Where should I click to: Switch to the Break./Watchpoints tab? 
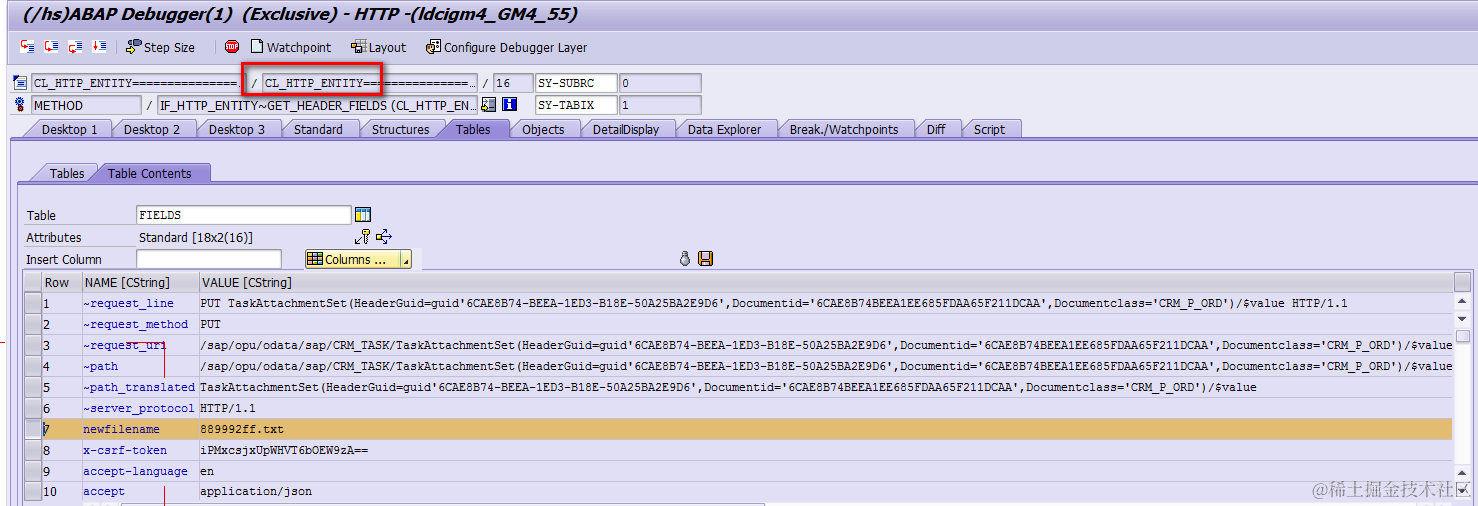[x=844, y=129]
